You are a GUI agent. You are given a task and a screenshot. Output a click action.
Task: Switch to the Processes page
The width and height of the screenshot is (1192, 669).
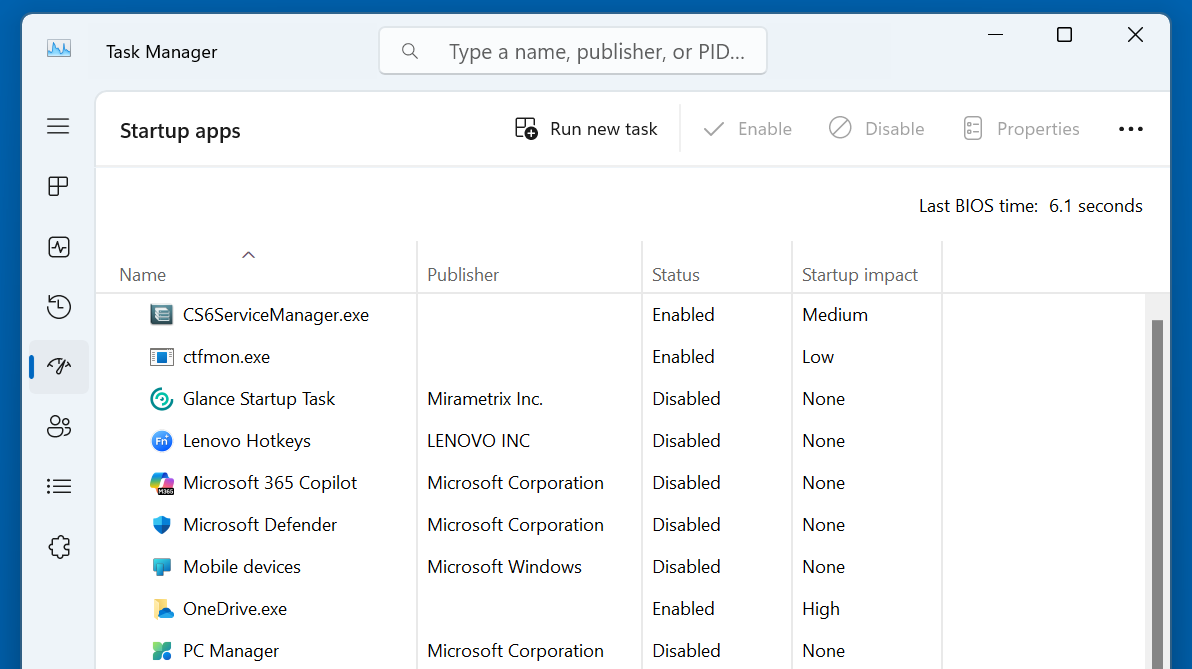(58, 186)
